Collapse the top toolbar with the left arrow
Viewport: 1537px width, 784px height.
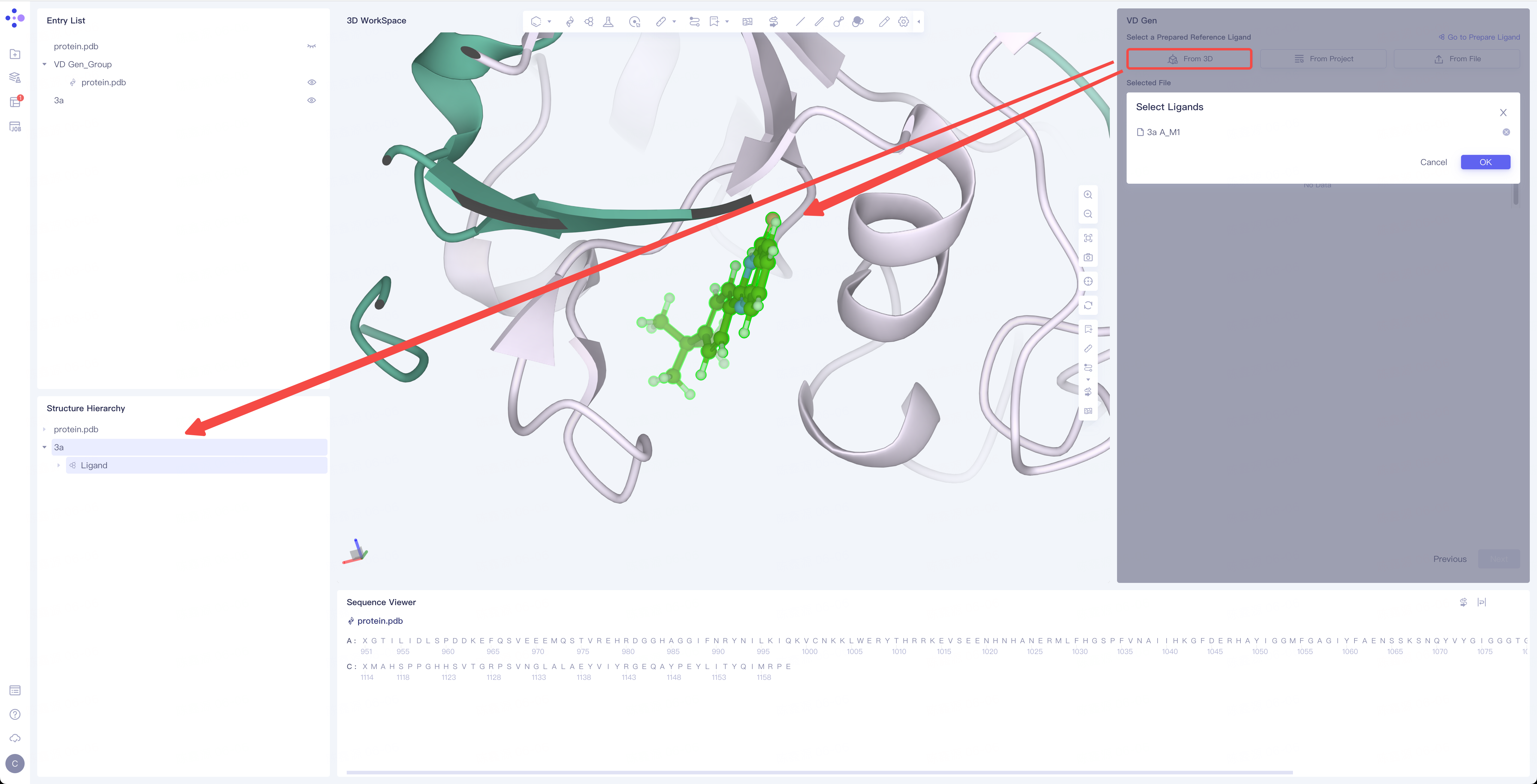pyautogui.click(x=919, y=22)
